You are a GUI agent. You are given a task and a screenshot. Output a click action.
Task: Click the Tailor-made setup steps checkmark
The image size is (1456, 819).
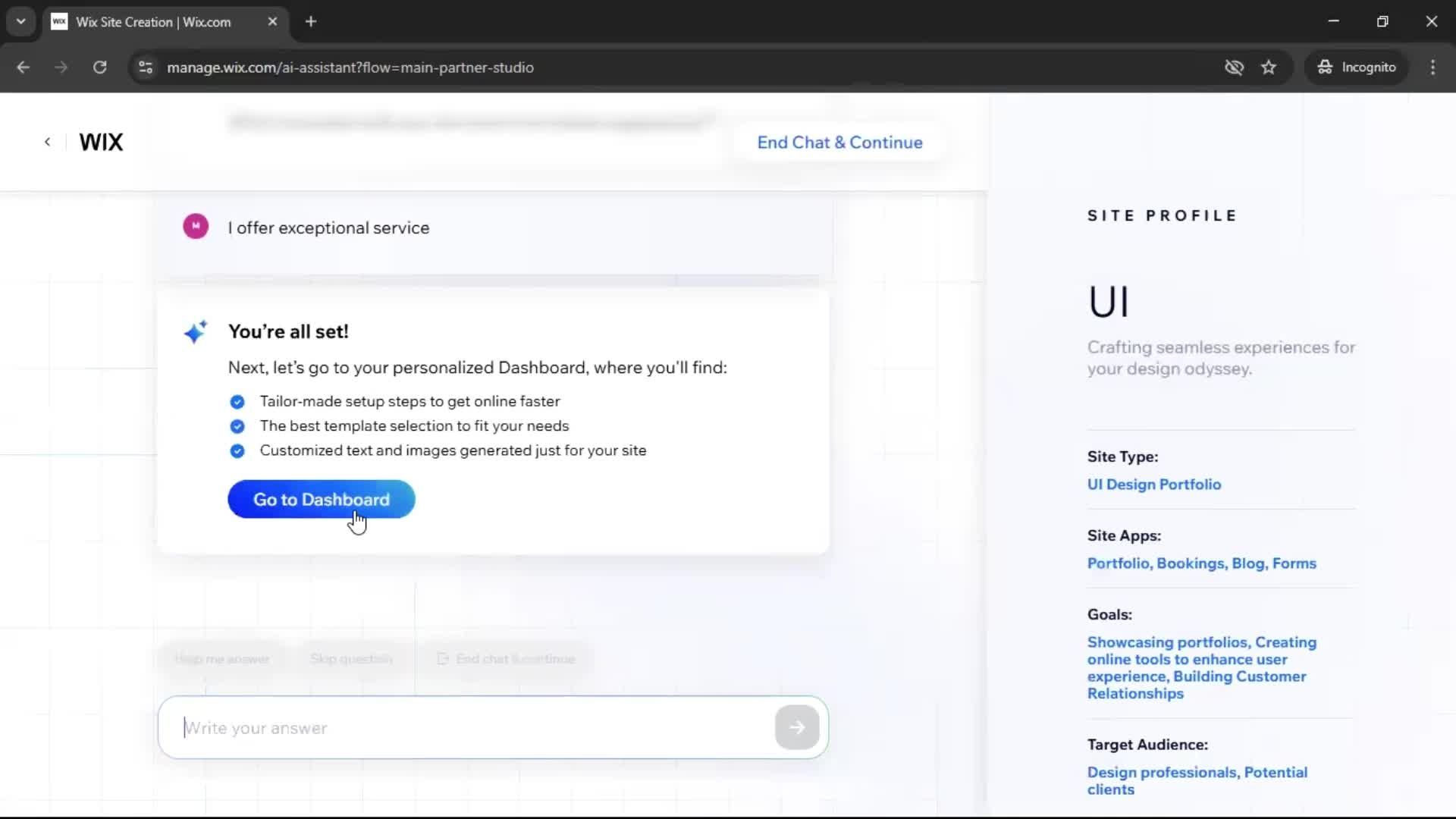click(x=237, y=402)
